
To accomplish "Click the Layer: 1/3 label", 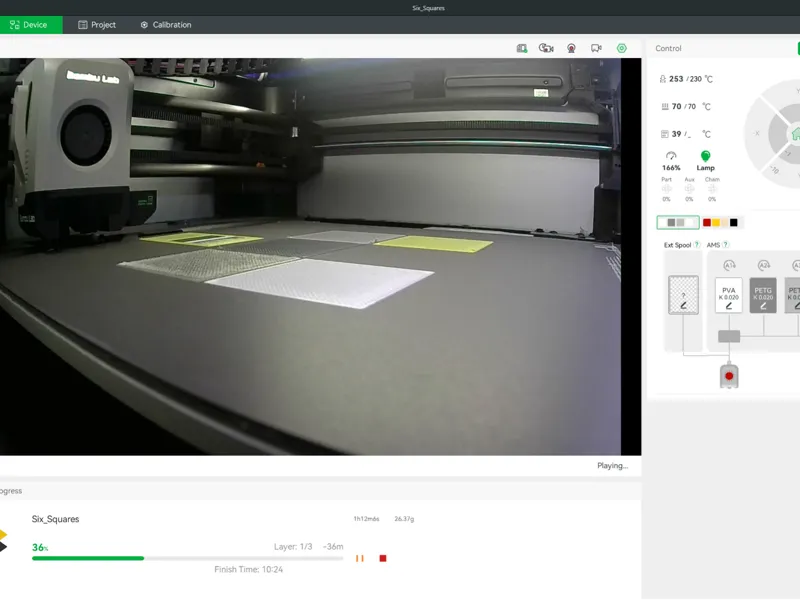I will point(293,546).
